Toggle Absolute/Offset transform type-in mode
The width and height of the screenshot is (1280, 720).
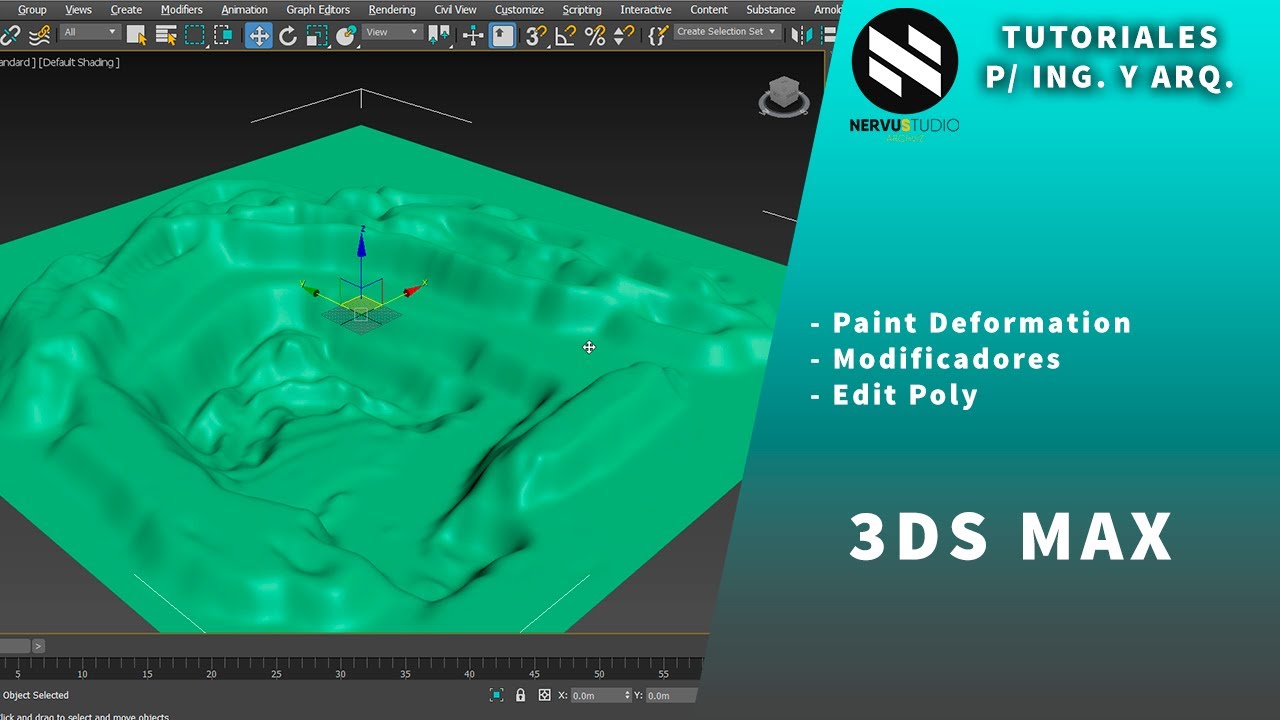[544, 695]
